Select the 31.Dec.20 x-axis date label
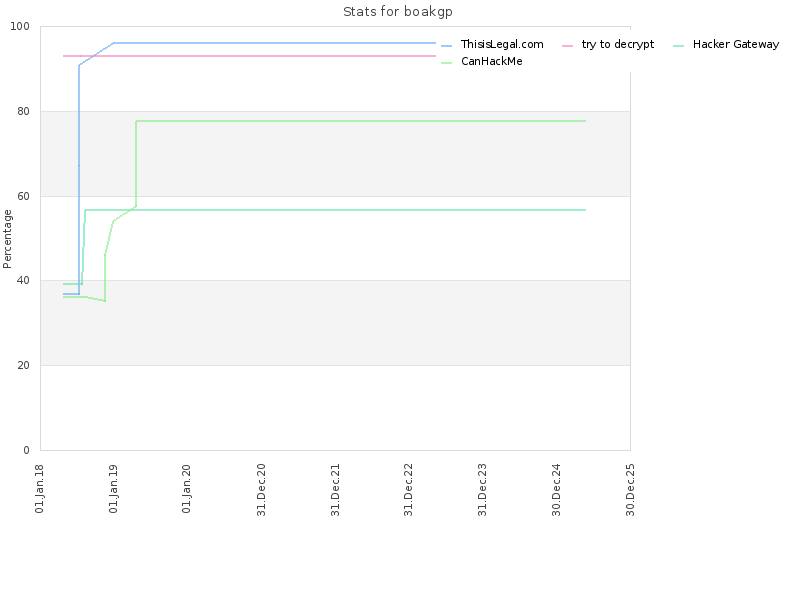 coord(261,490)
